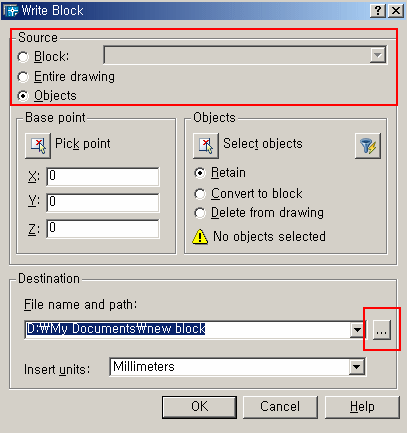Click the Select objects icon button
The height and width of the screenshot is (433, 407).
click(206, 145)
